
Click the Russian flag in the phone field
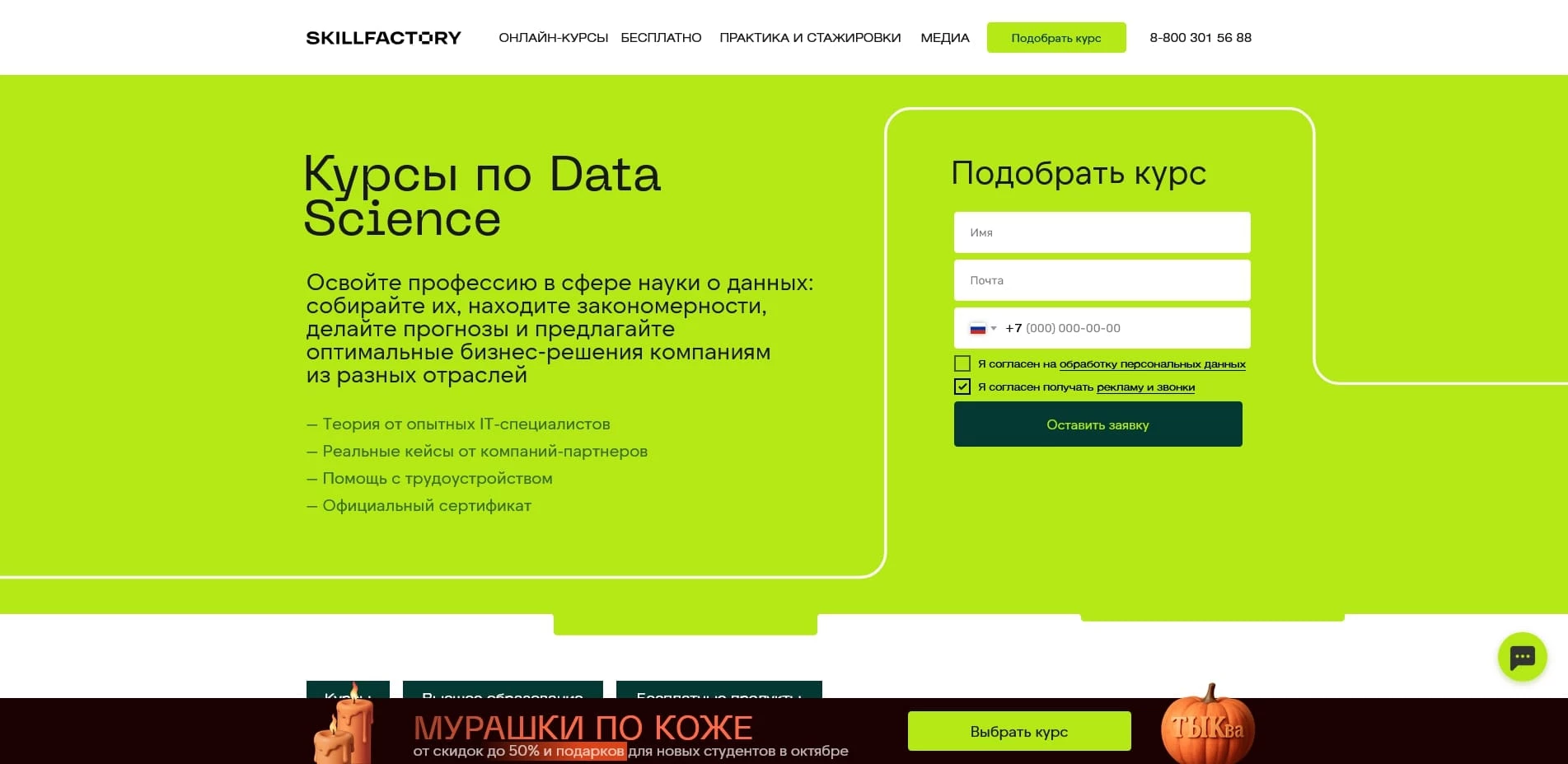tap(977, 328)
